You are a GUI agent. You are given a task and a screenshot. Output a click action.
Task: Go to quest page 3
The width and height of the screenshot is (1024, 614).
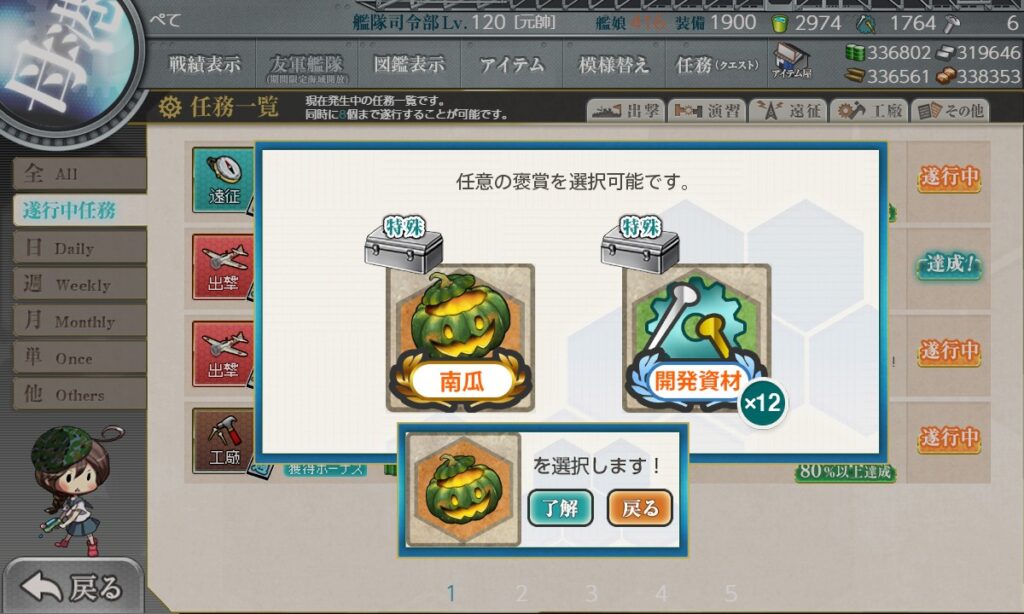pyautogui.click(x=591, y=593)
